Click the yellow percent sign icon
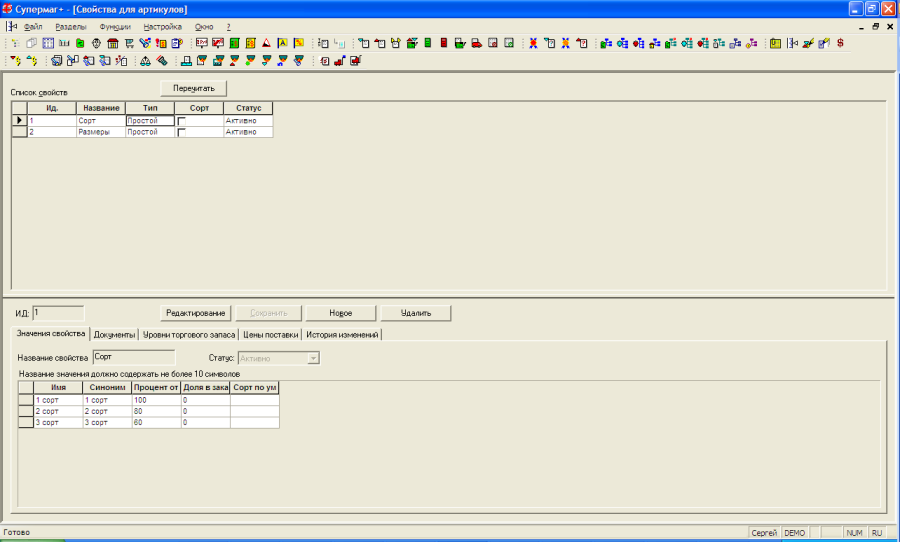The height and width of the screenshot is (542, 900). tap(298, 43)
